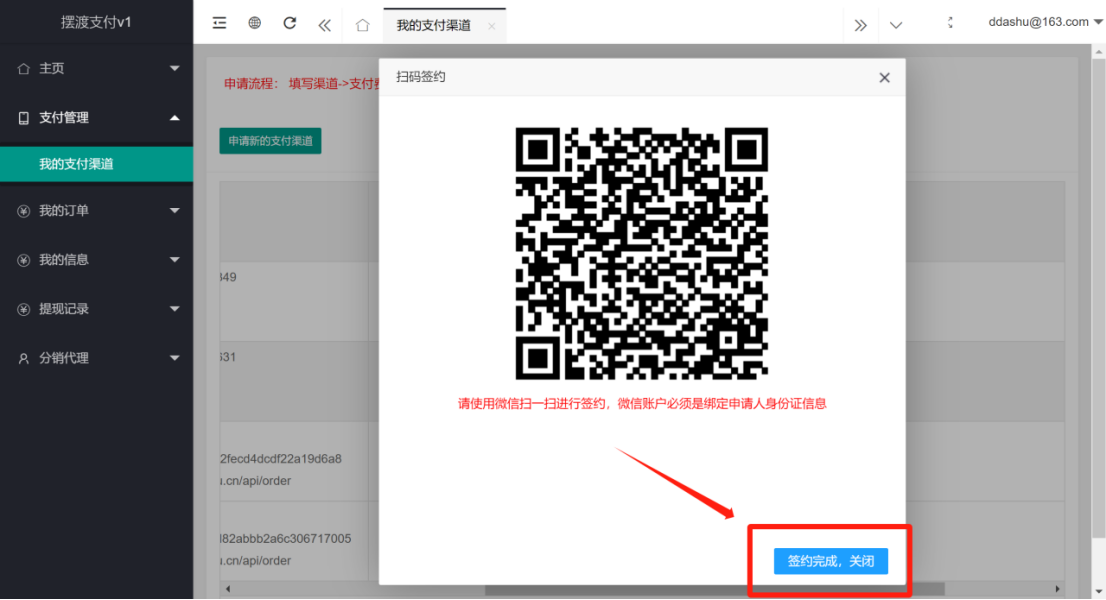
Task: Click the 主页 house icon in sidebar
Action: point(23,68)
